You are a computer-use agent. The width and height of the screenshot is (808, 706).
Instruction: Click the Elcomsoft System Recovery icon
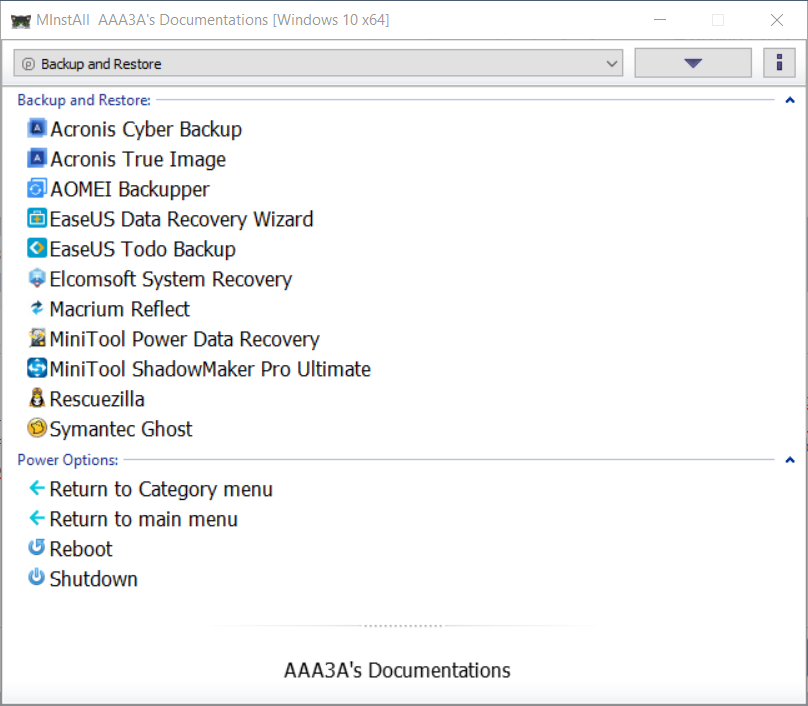click(x=37, y=278)
